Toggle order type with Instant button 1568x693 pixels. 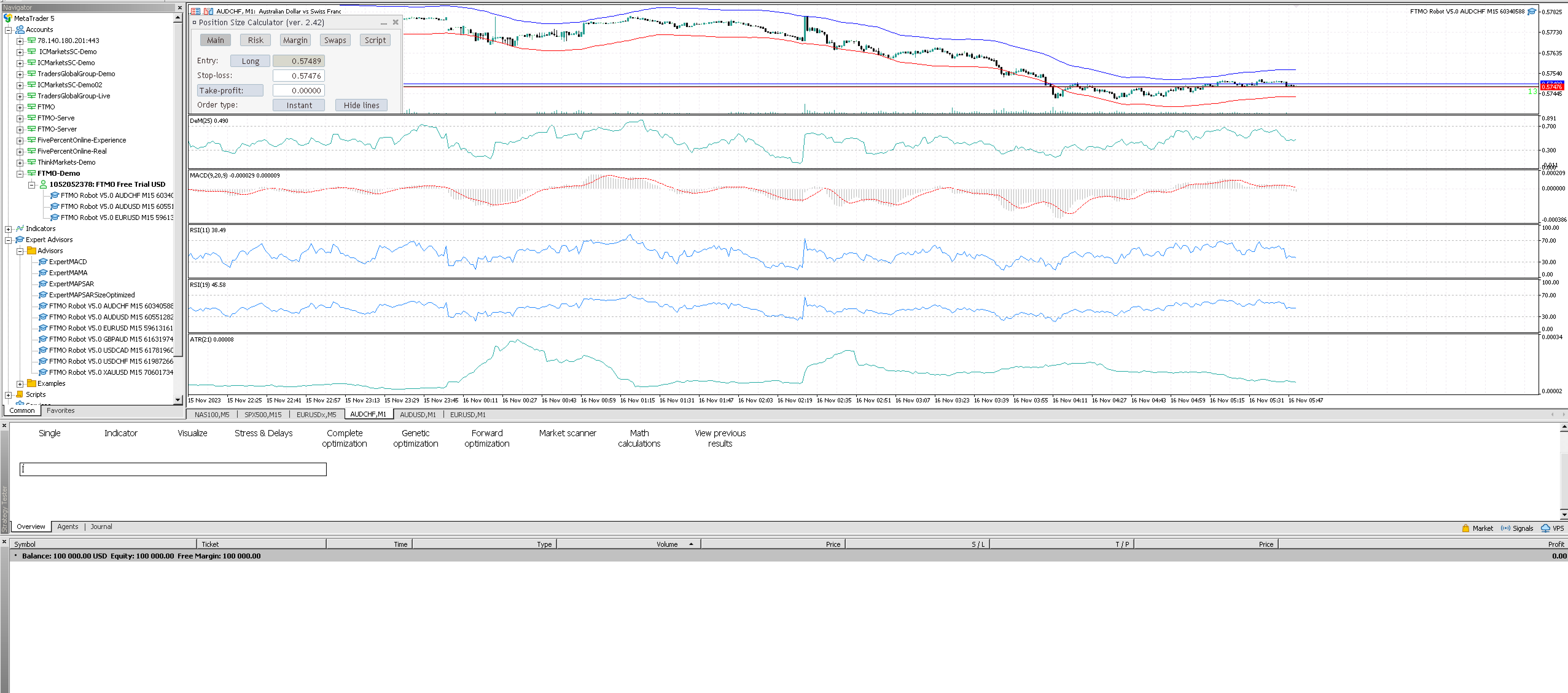coord(299,105)
